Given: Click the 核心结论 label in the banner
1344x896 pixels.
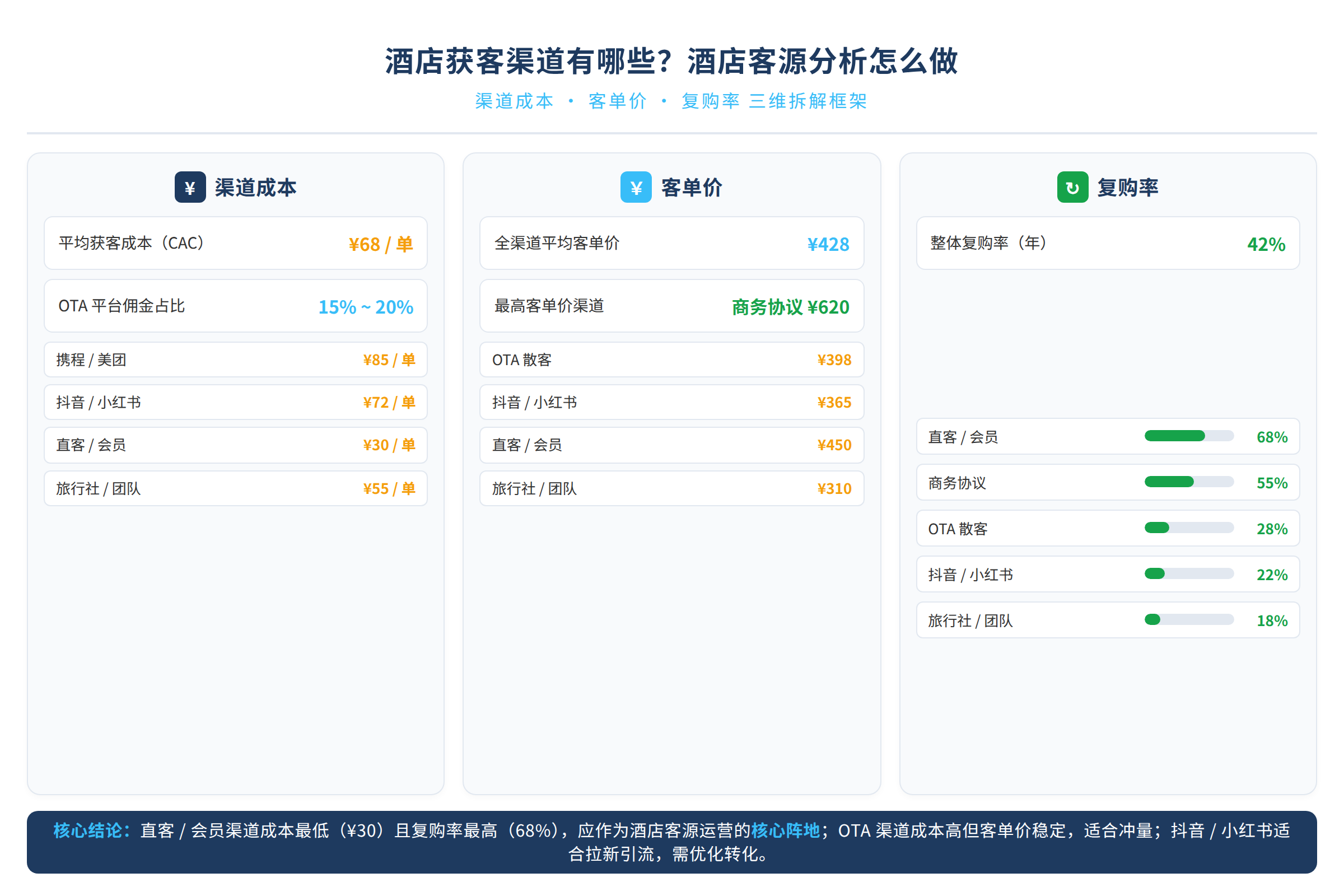Looking at the screenshot, I should pos(92,830).
